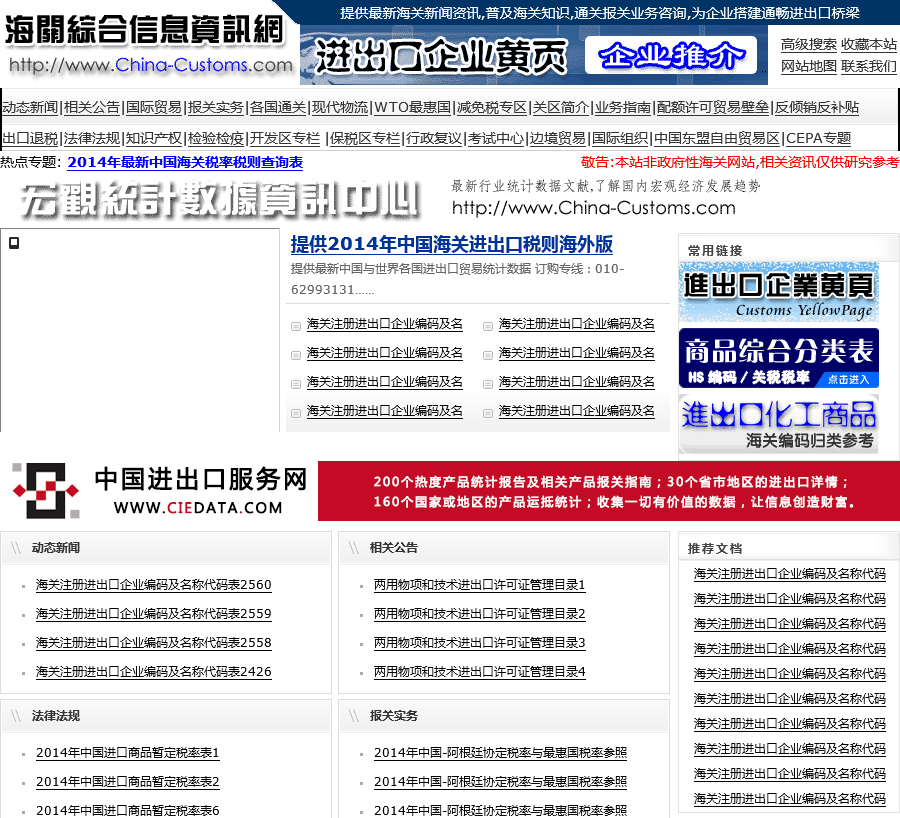Open 海关注册进出口企业编码及名称代码表2559

[153, 614]
